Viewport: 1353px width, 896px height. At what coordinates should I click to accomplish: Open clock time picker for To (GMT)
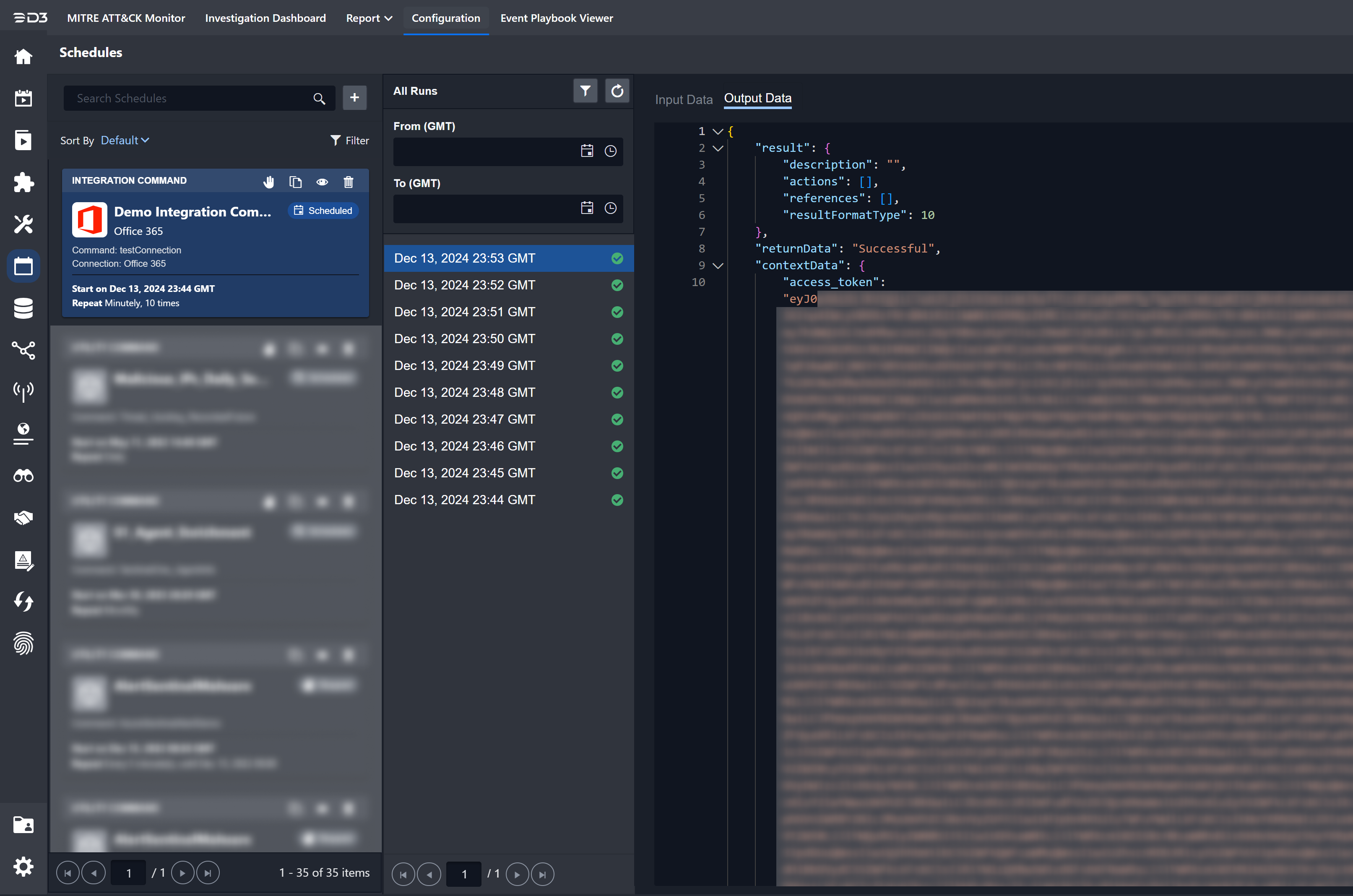[x=611, y=208]
